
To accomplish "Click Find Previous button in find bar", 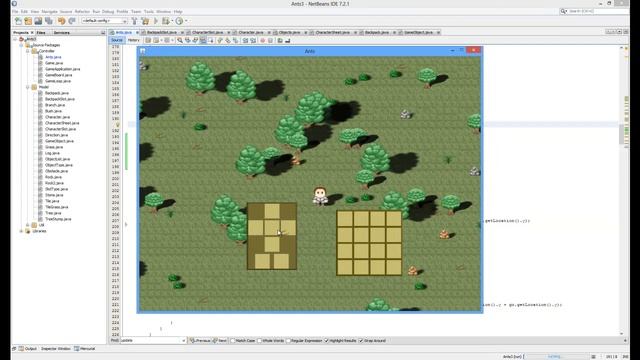I will click(x=200, y=340).
